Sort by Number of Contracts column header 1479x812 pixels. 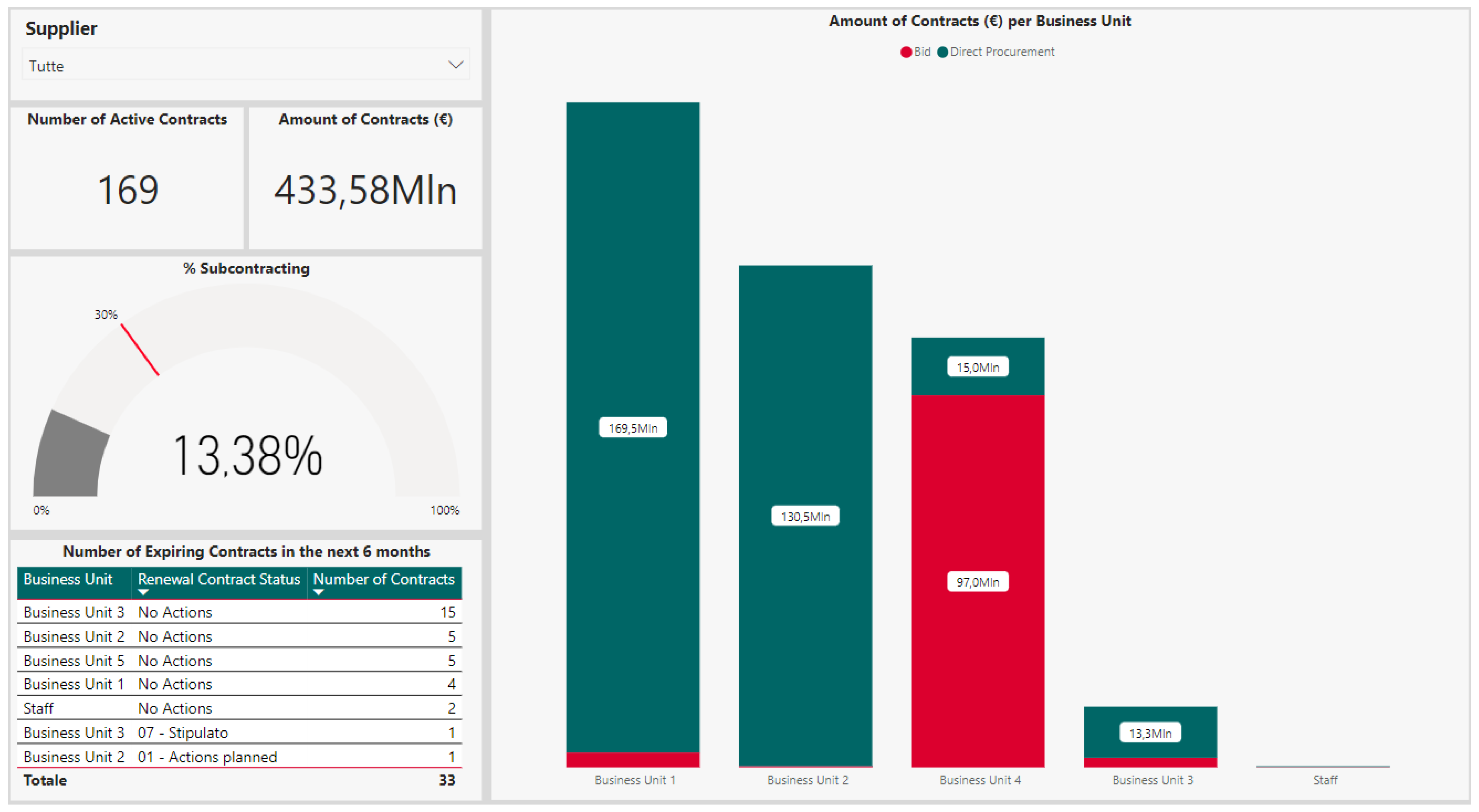[384, 579]
